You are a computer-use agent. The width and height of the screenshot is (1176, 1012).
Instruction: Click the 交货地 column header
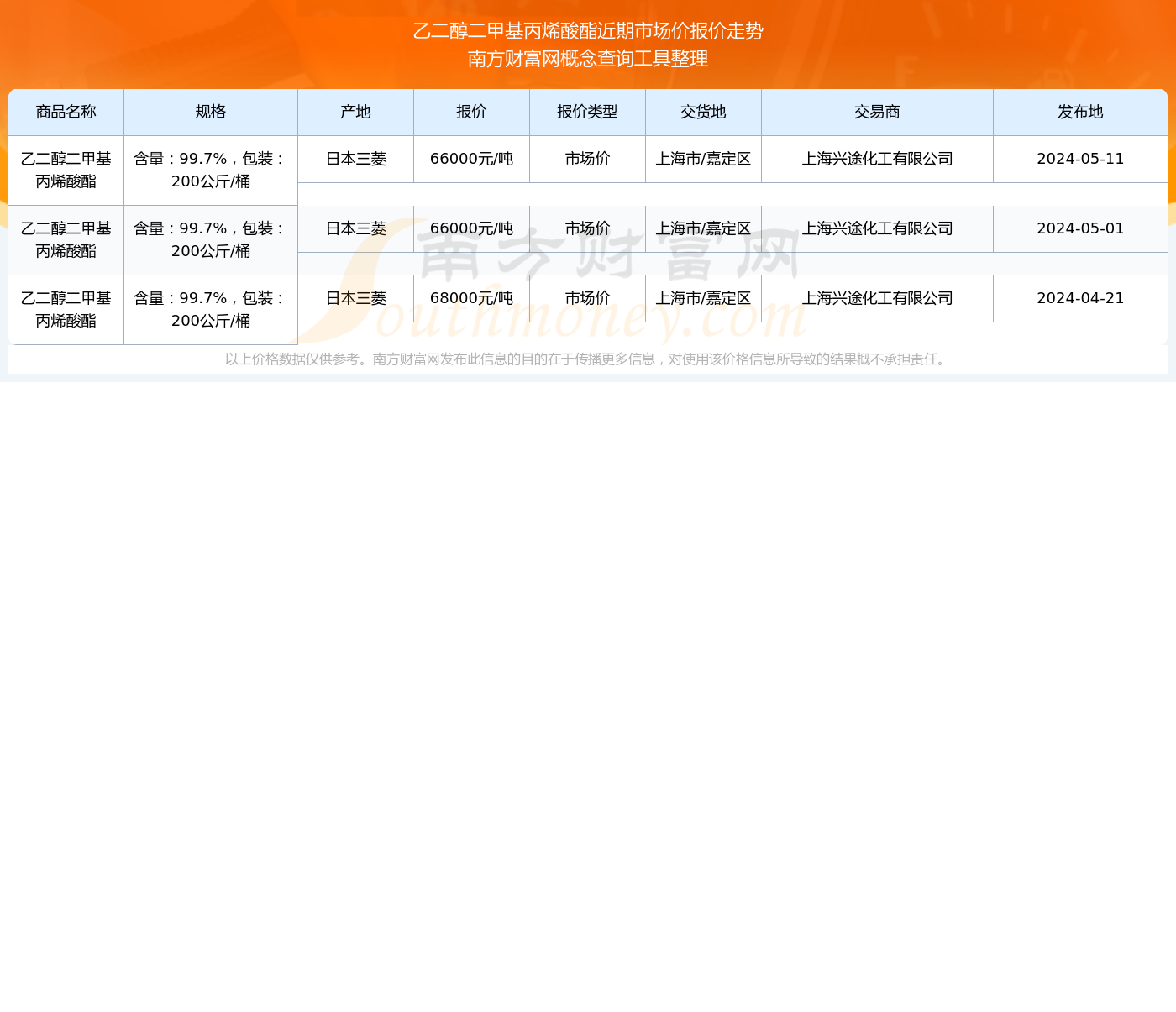[x=703, y=112]
